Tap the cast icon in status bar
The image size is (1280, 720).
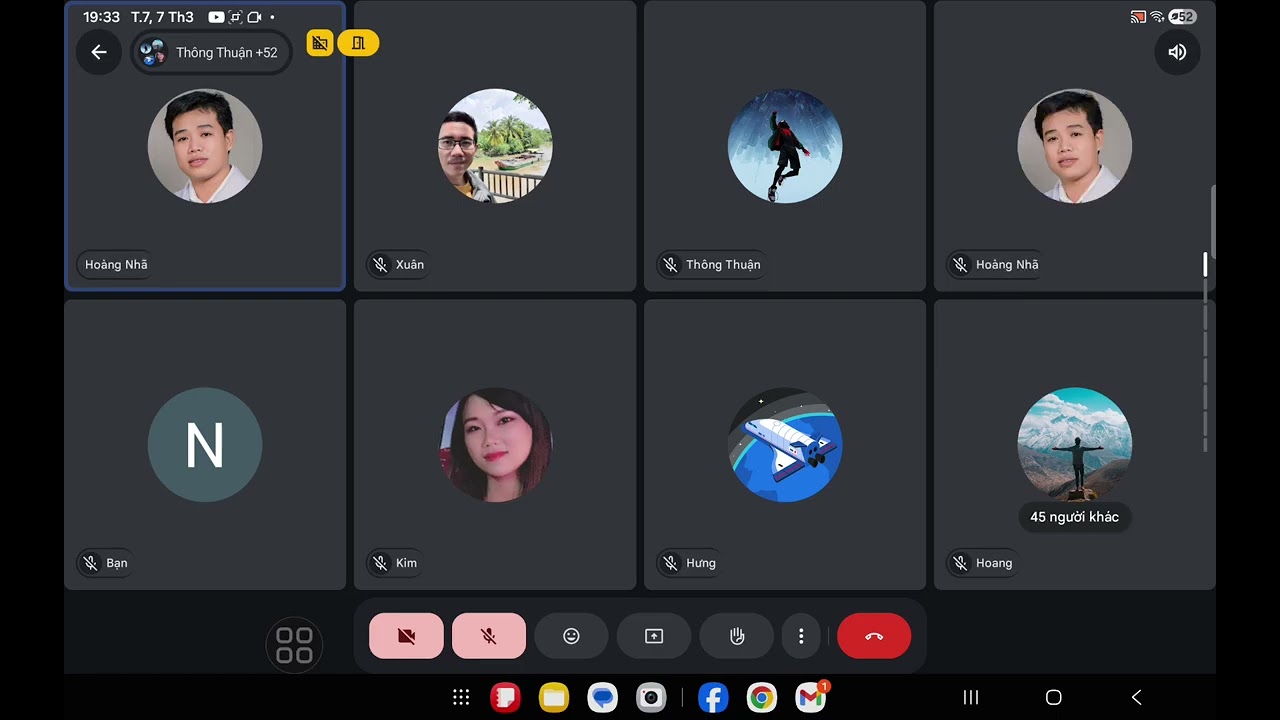(1138, 16)
